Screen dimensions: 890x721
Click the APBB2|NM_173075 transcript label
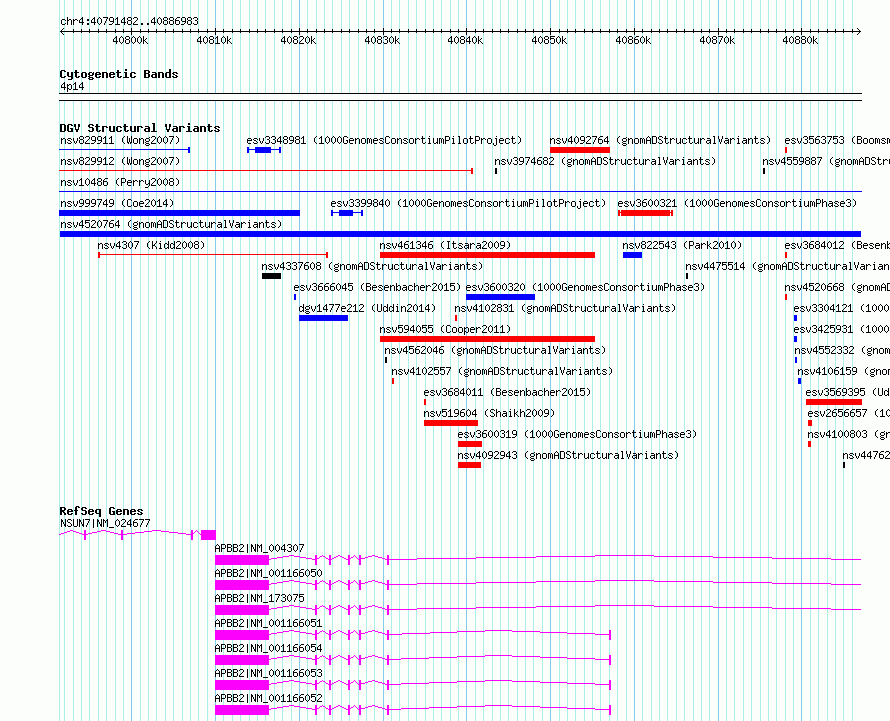(x=259, y=598)
